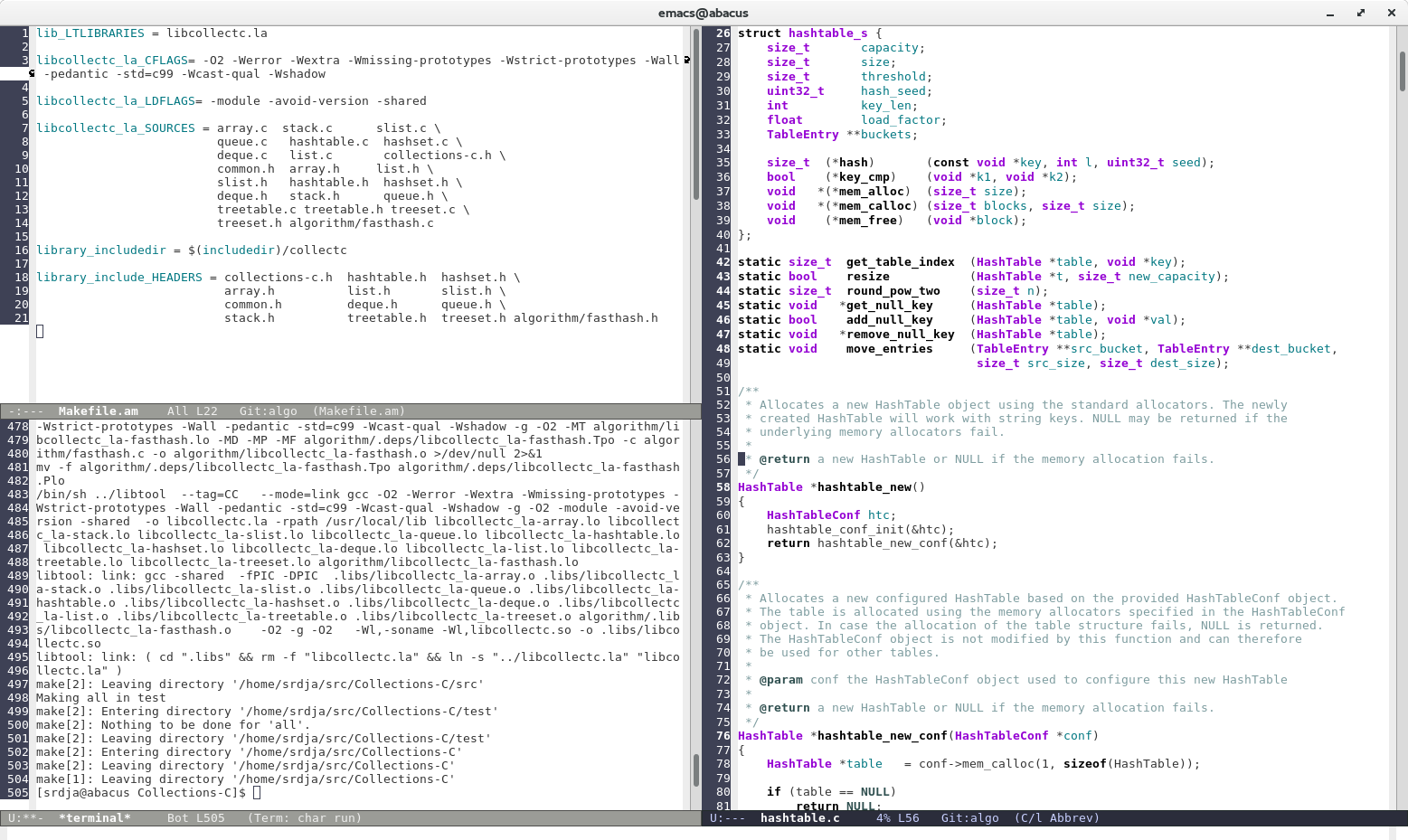Click the 'Bot L505' position indicator
This screenshot has height=840, width=1408.
195,817
